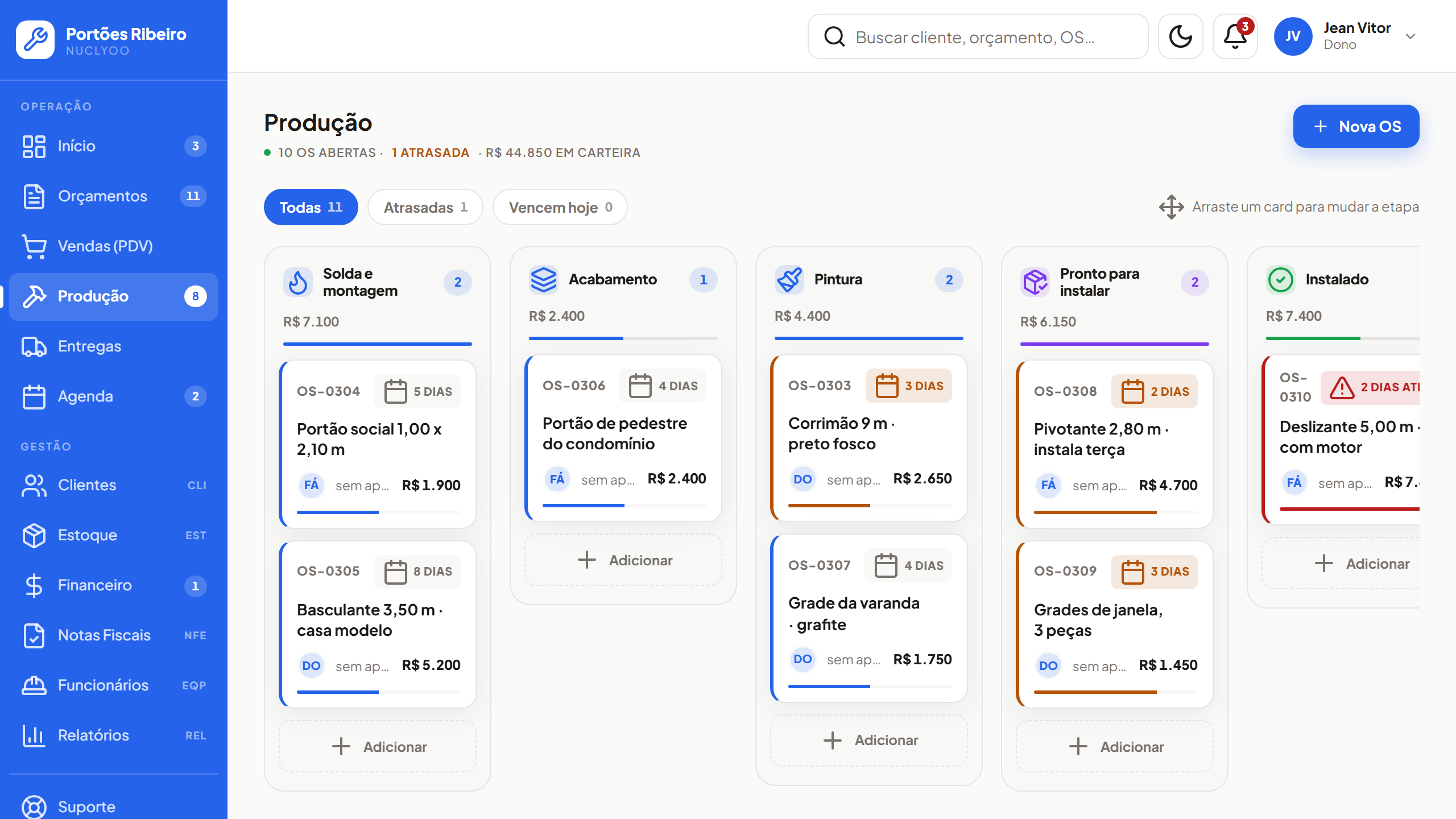Click Adicionar under Solda e montagem
Viewport: 1456px width, 819px height.
[x=378, y=746]
